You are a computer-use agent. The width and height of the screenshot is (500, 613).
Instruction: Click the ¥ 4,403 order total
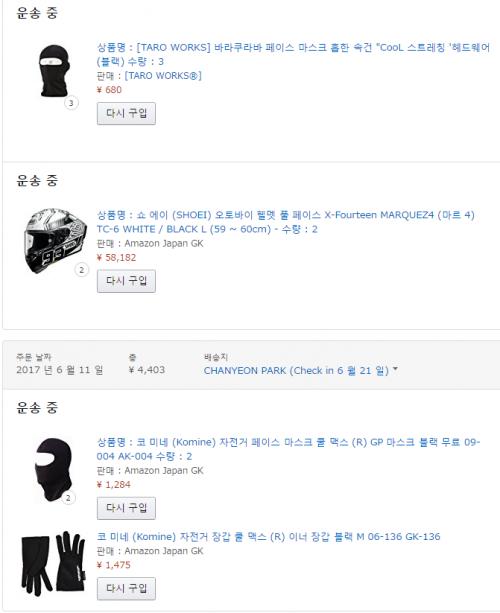click(x=147, y=370)
